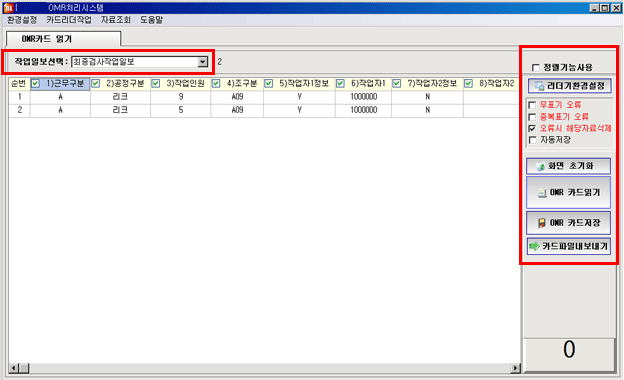Open the 카드리더작업 menu
Screen dimensions: 624x380
pyautogui.click(x=68, y=20)
